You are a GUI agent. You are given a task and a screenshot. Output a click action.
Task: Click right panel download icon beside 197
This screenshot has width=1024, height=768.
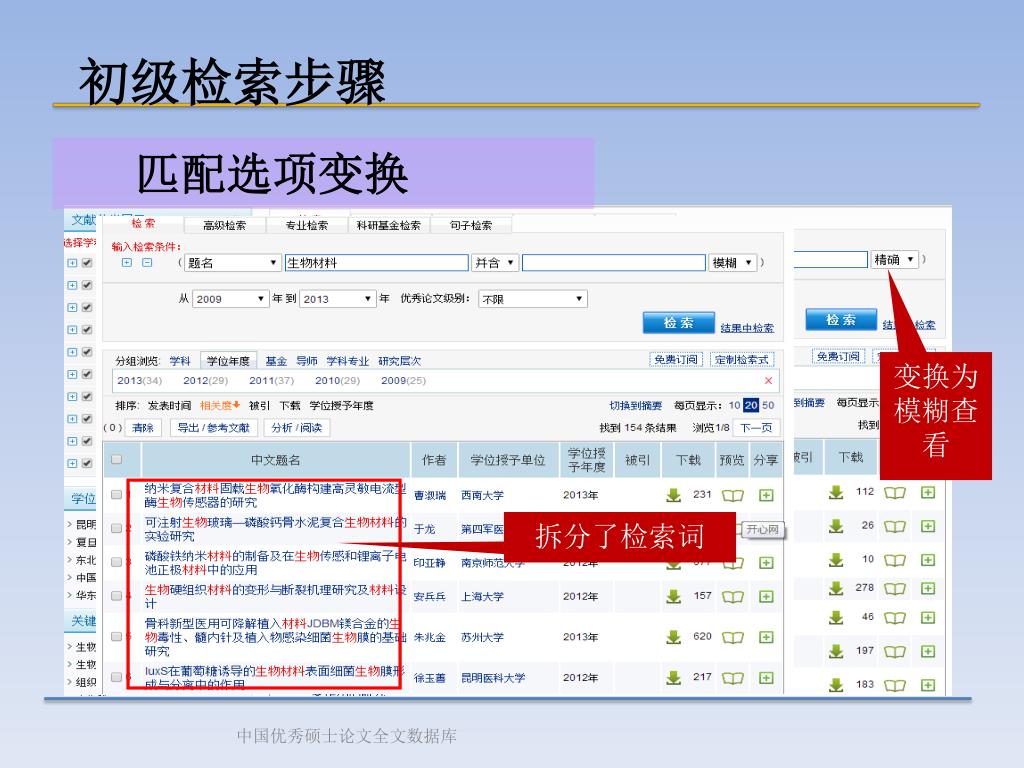[836, 651]
